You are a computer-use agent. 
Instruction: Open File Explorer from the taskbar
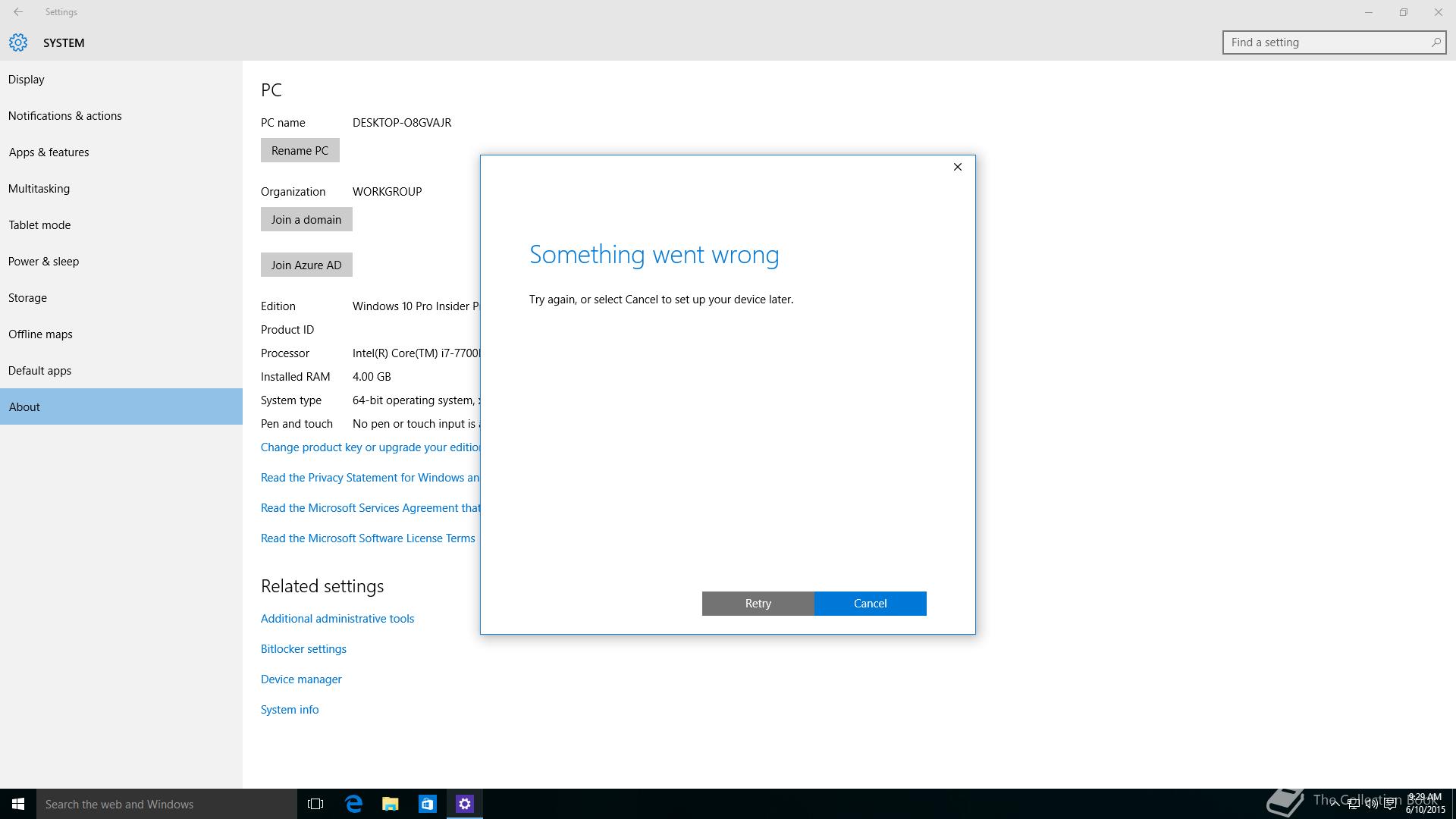[x=391, y=804]
